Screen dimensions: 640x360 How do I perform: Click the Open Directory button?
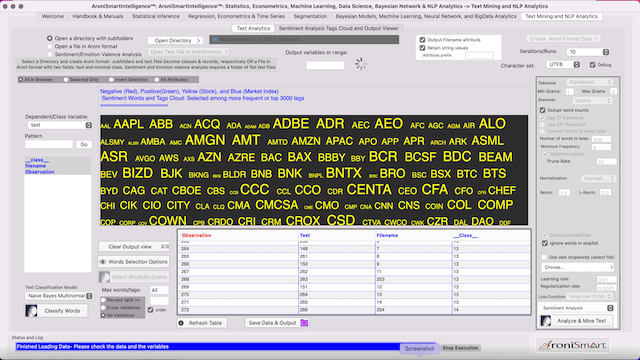176,40
